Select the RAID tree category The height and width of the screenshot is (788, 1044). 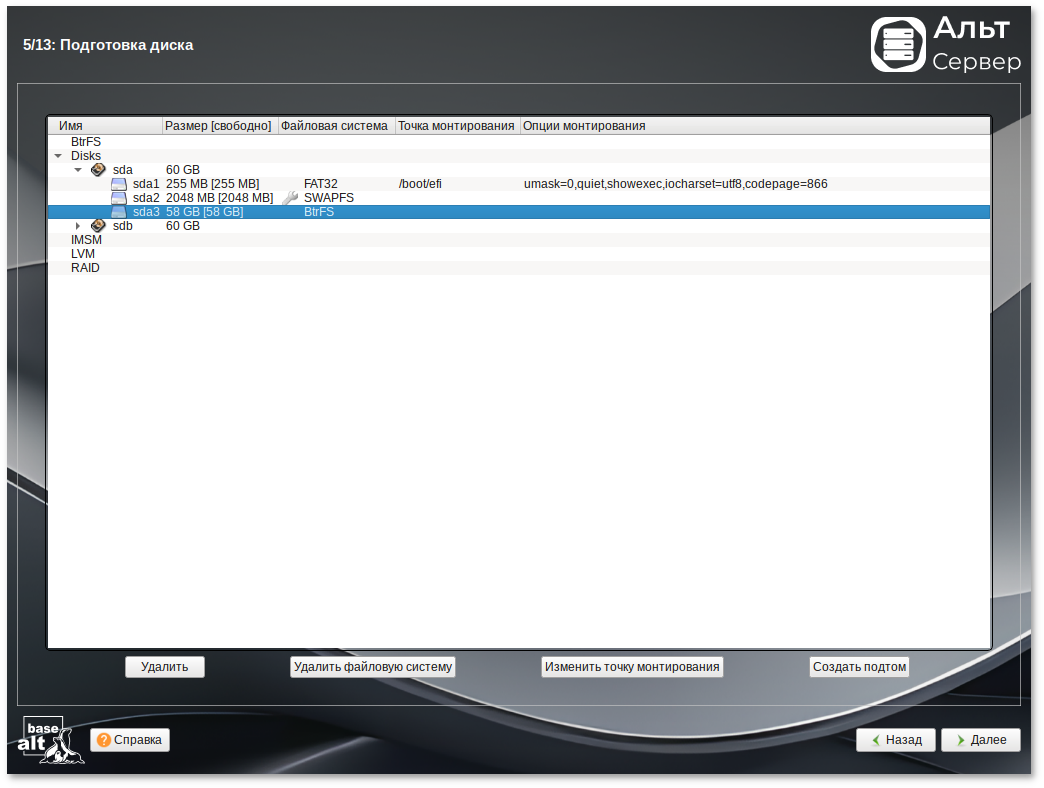[85, 268]
